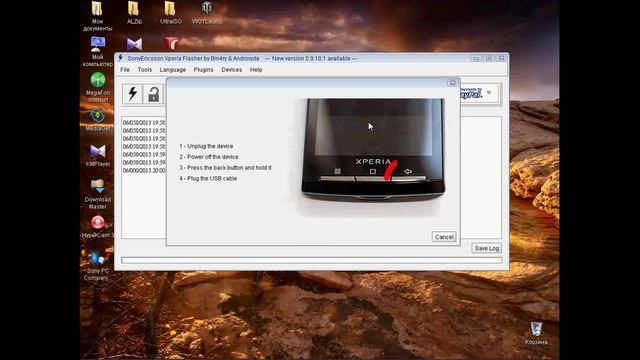Image resolution: width=640 pixels, height=360 pixels.
Task: Close the instruction dialog with X
Action: 452,83
